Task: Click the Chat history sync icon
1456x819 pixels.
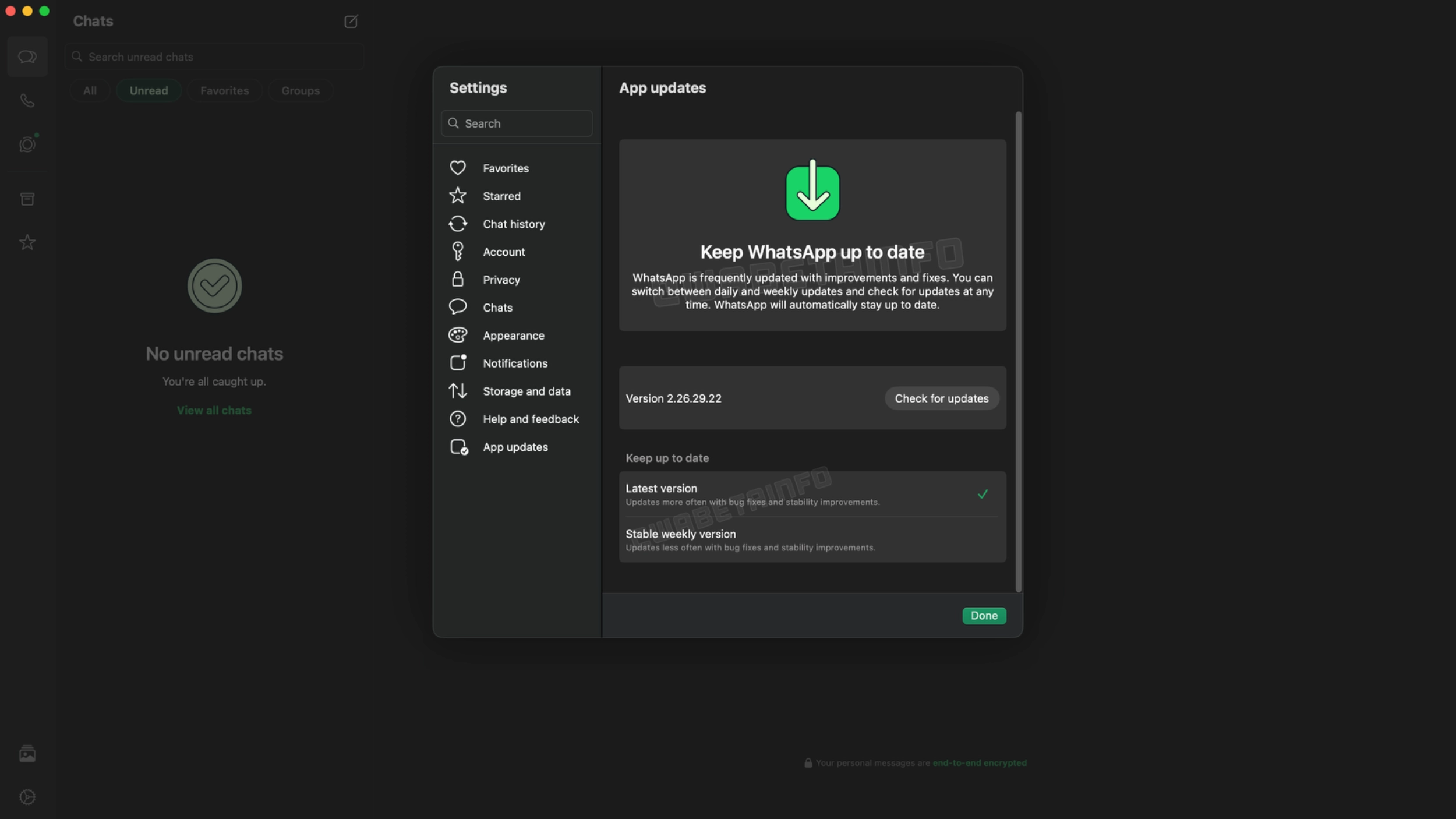Action: (458, 224)
